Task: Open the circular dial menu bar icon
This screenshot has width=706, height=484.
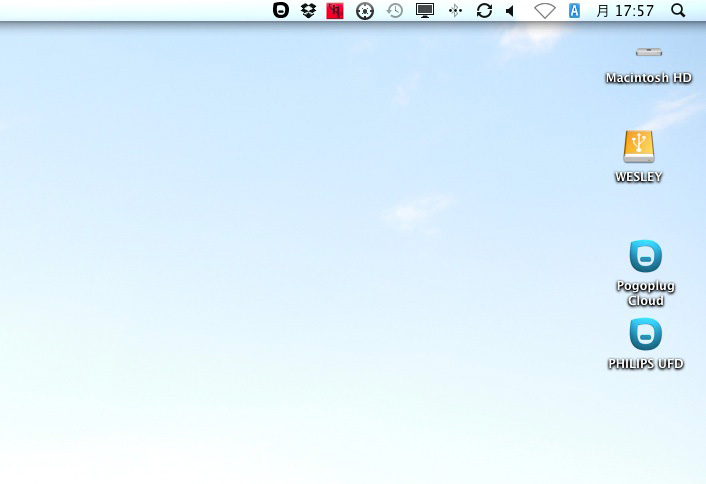Action: pyautogui.click(x=365, y=11)
